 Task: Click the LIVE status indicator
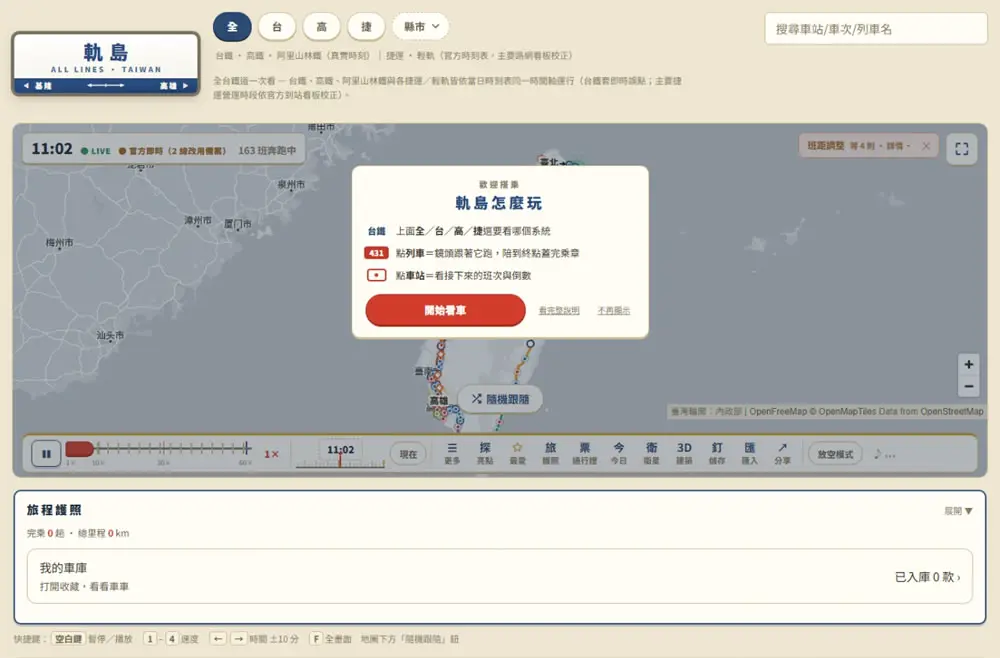pyautogui.click(x=96, y=151)
